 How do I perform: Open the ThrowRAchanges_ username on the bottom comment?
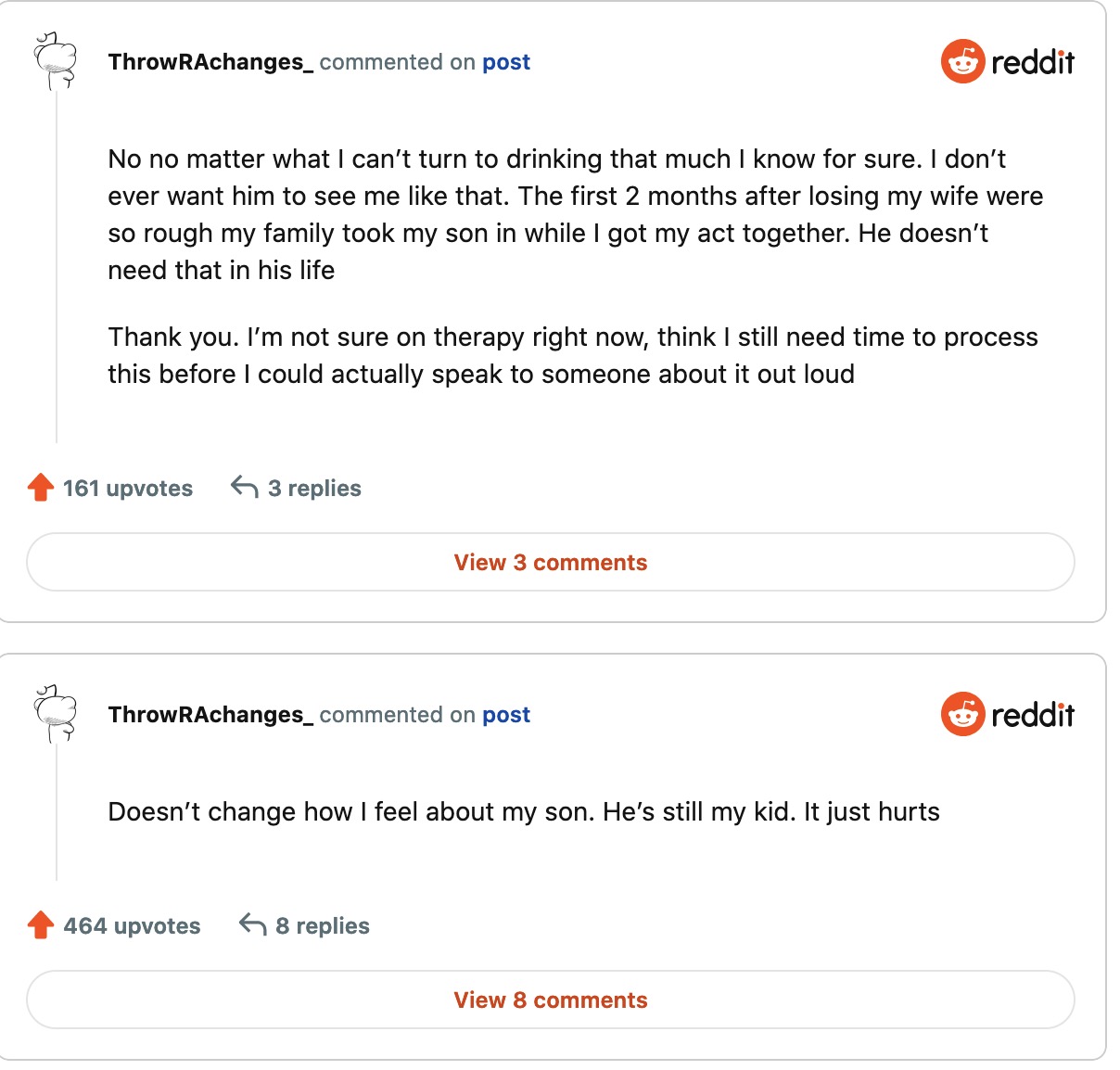pyautogui.click(x=210, y=715)
